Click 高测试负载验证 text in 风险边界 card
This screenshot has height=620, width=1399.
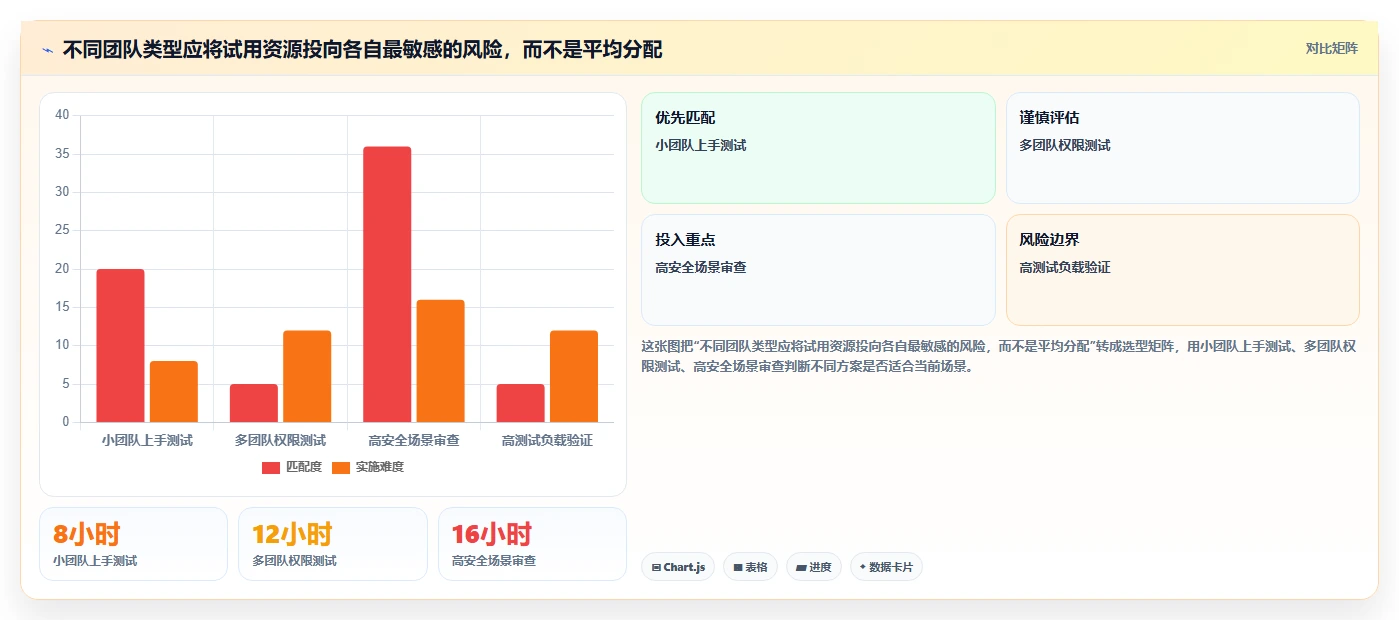pos(1065,267)
